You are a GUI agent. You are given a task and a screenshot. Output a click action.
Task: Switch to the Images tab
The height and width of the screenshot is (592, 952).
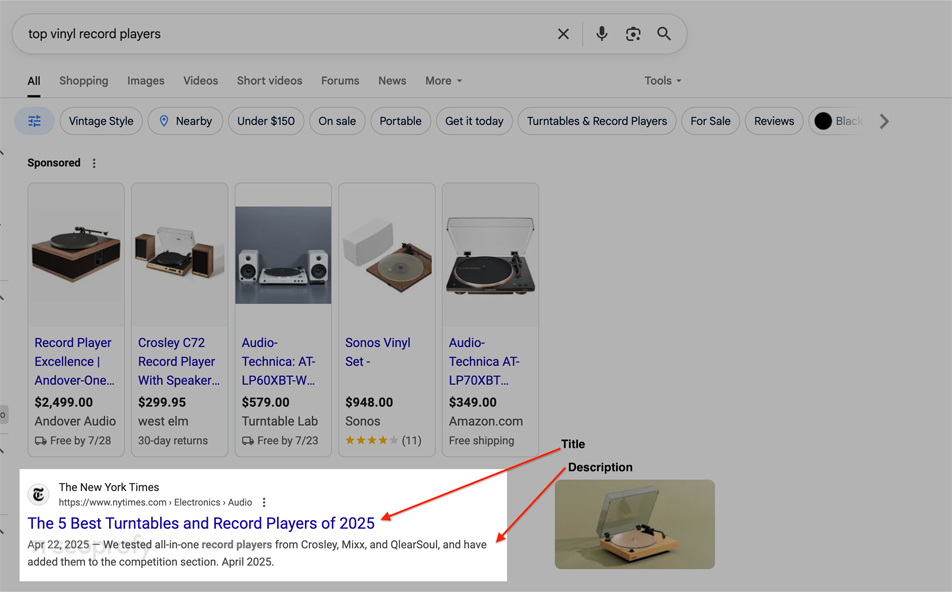click(x=146, y=81)
